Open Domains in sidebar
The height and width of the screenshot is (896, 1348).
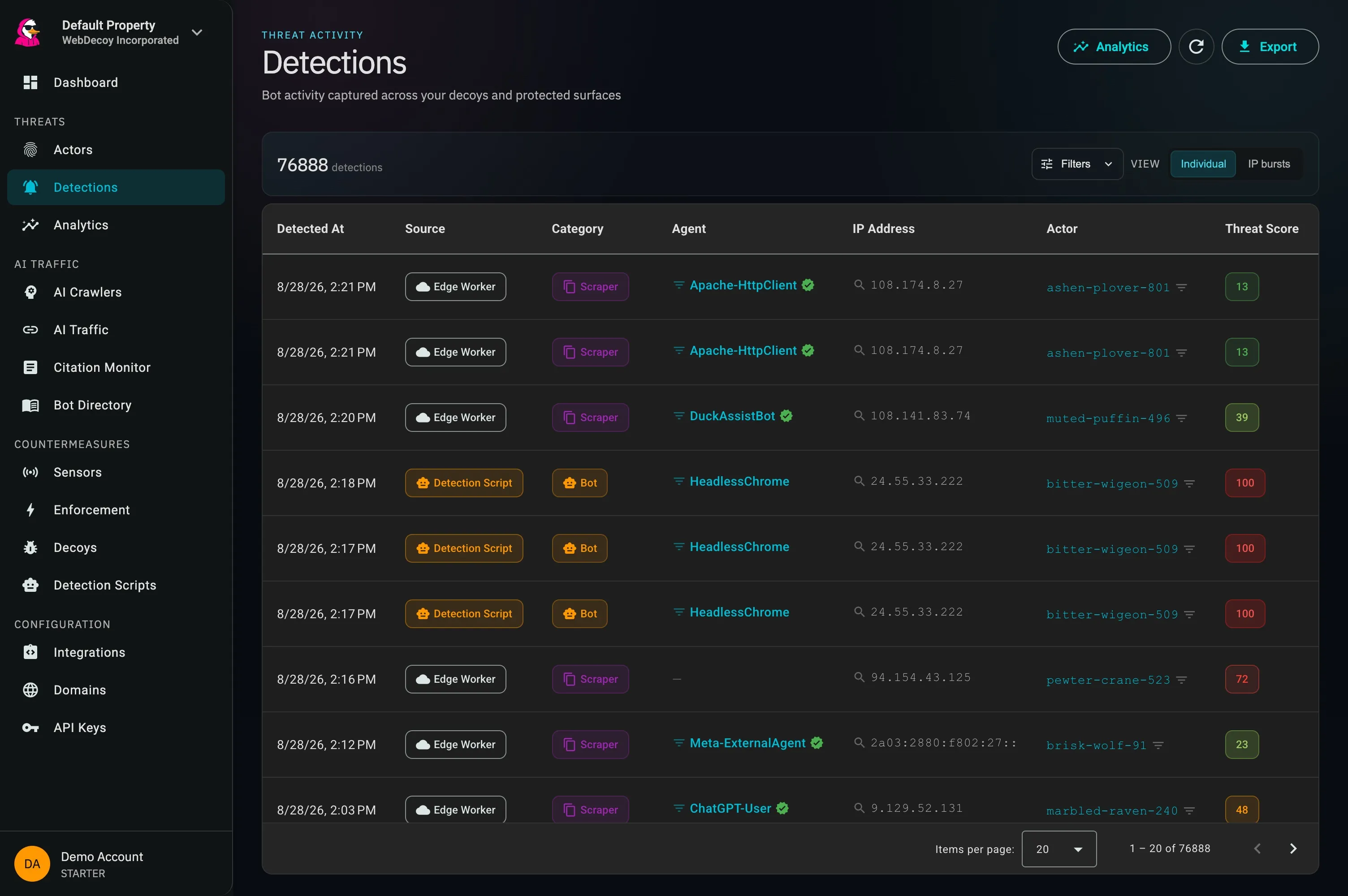[116, 690]
